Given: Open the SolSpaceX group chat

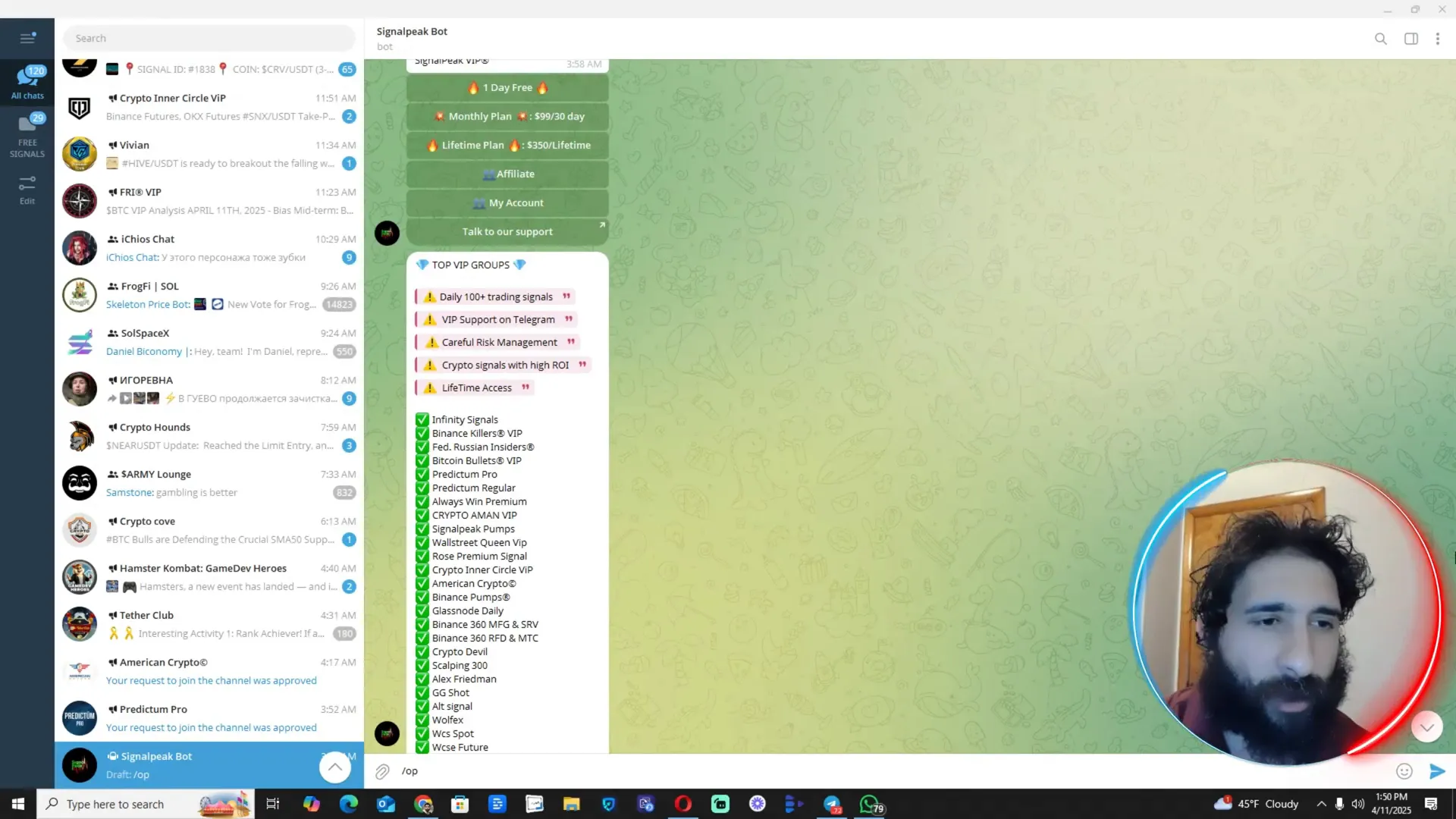Looking at the screenshot, I should click(209, 342).
